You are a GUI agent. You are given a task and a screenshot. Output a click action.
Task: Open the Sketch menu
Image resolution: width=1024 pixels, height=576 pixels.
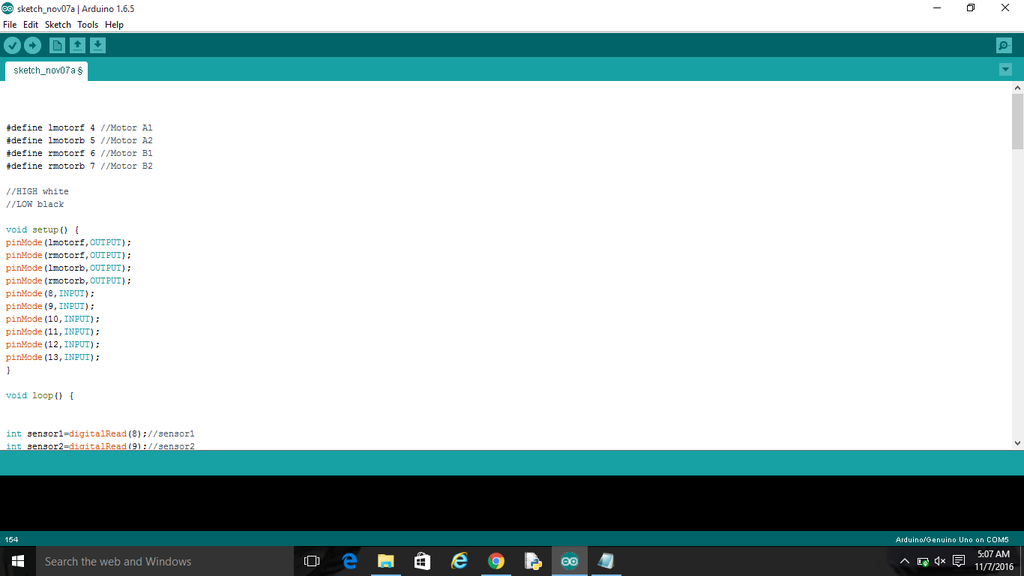[57, 25]
